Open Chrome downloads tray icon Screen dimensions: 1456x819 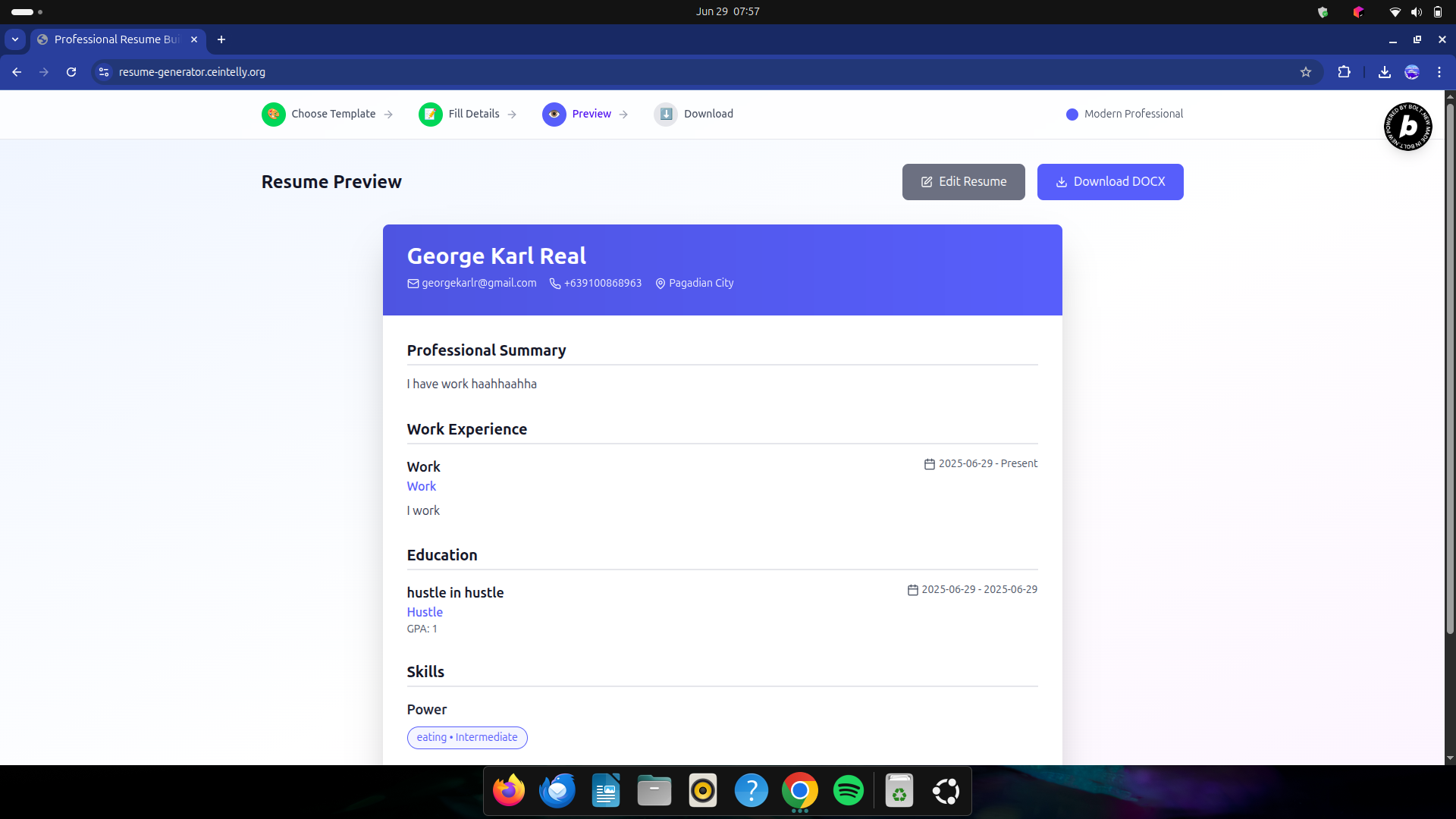click(x=1384, y=72)
